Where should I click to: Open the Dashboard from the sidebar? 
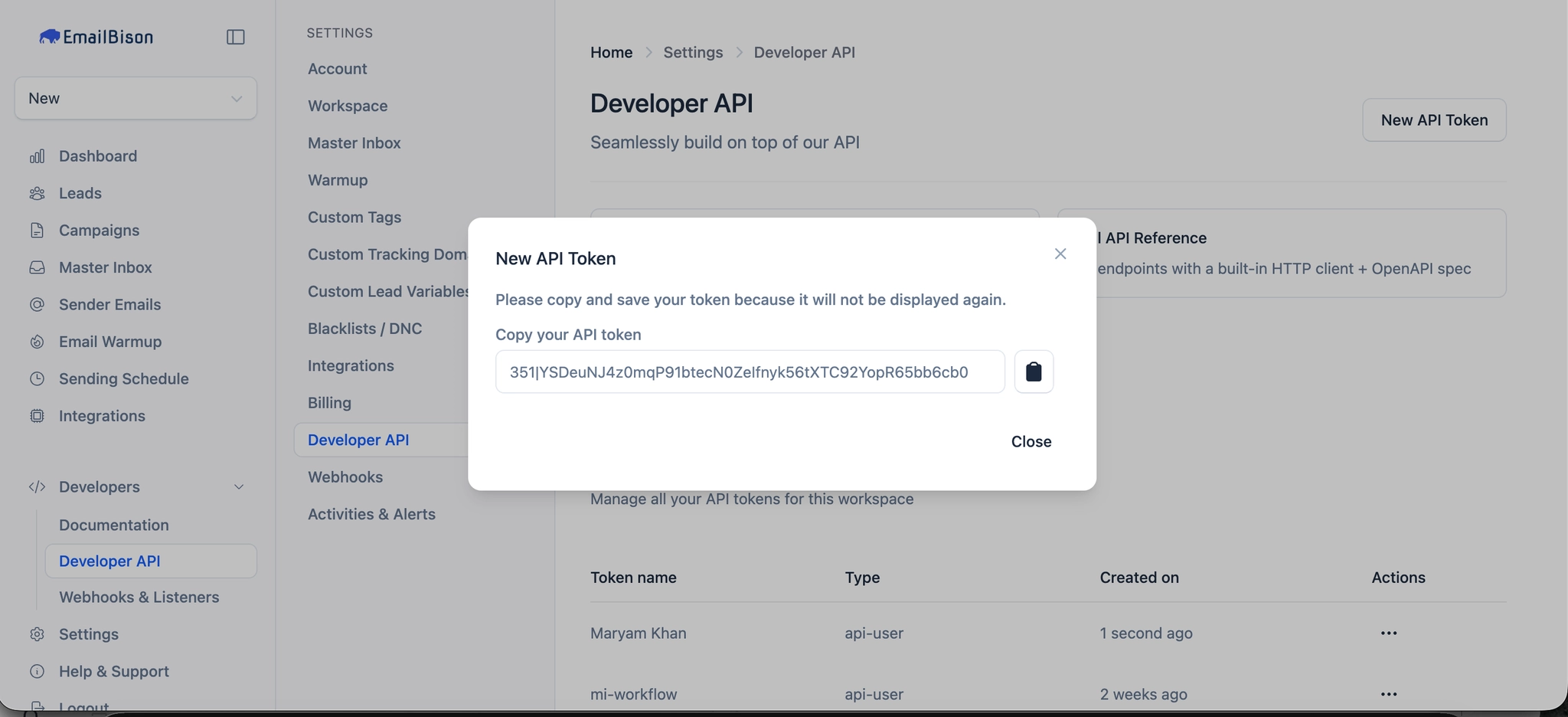(38, 156)
